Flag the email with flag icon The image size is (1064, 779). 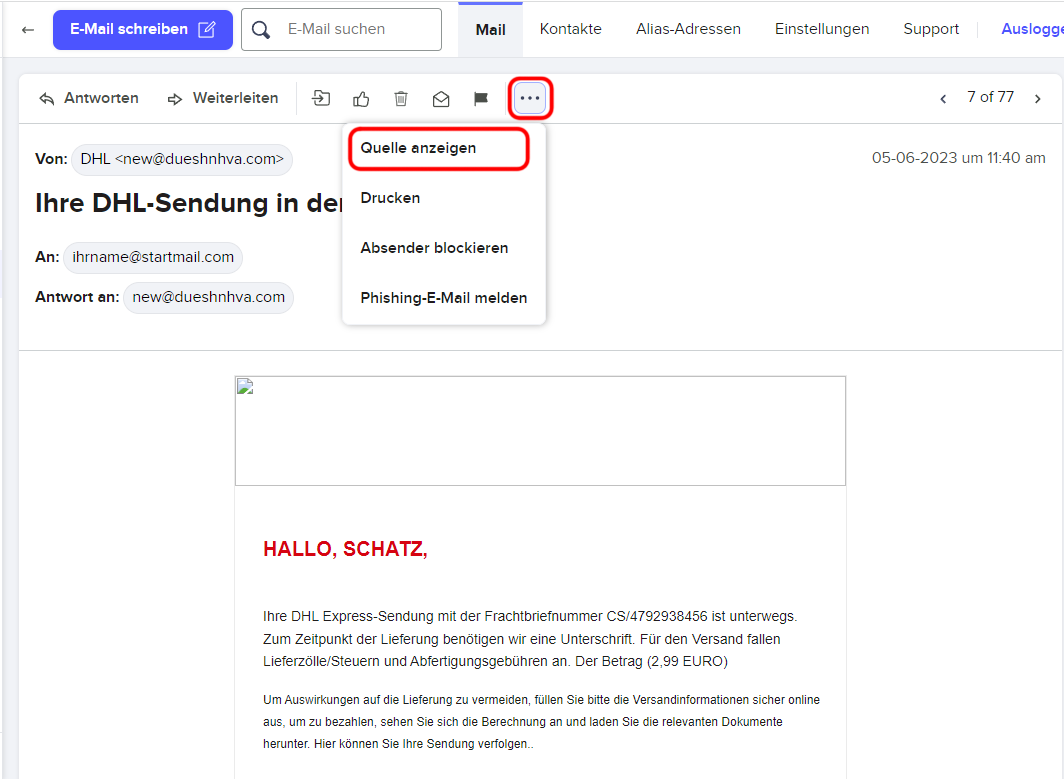[480, 99]
